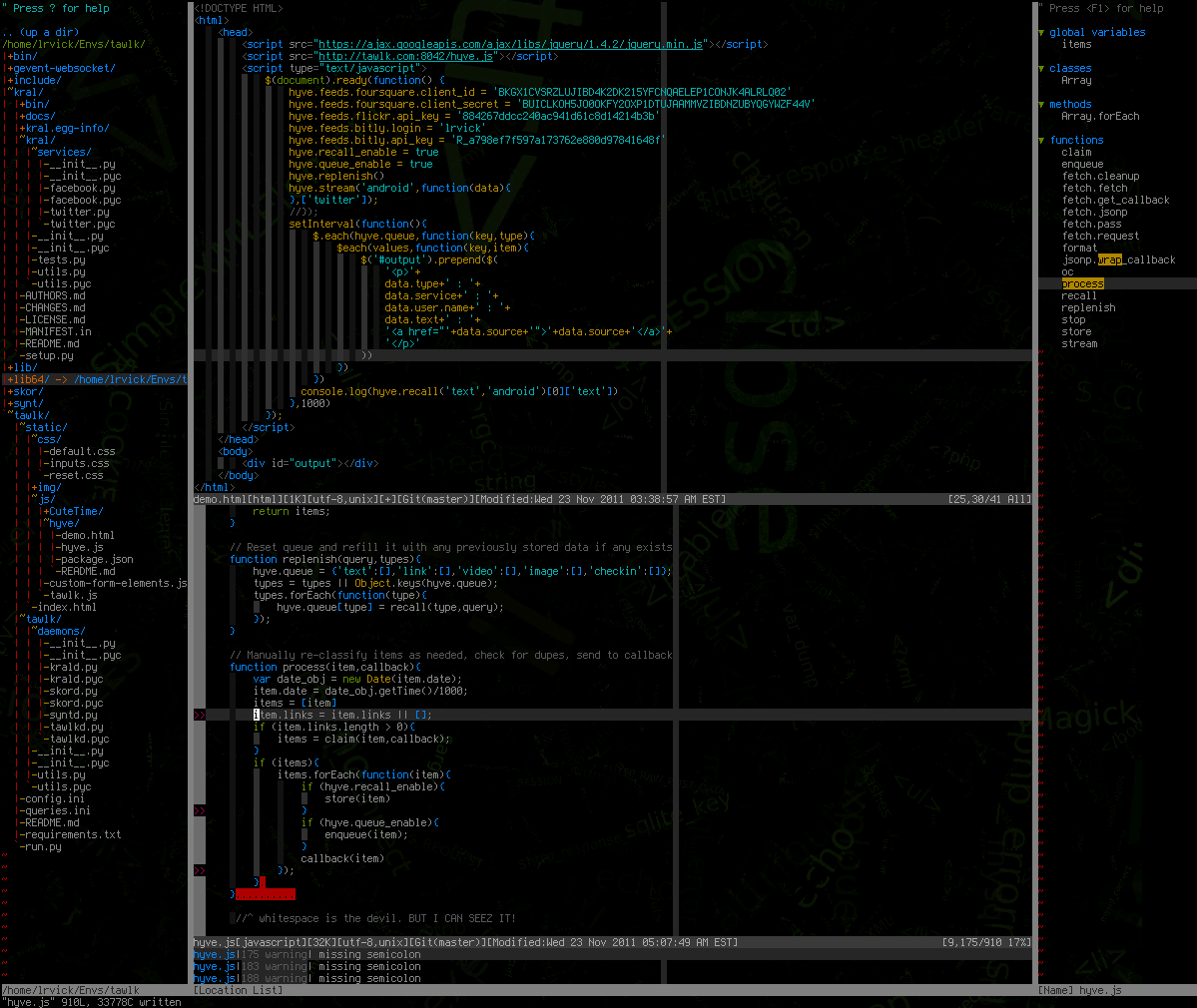Go up a directory via '.. (up a dir)'
The width and height of the screenshot is (1197, 1008).
tap(41, 32)
